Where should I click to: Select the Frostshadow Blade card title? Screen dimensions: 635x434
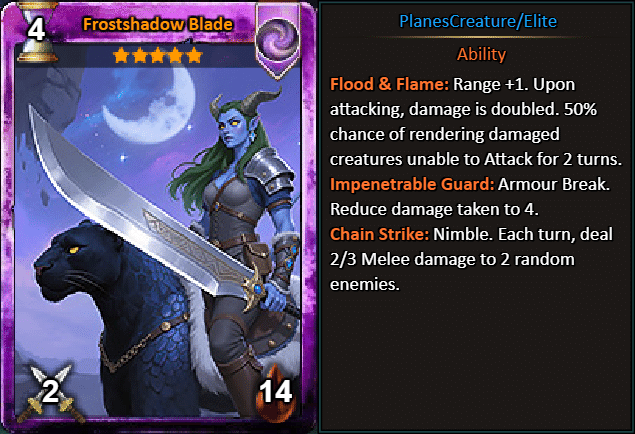[158, 24]
